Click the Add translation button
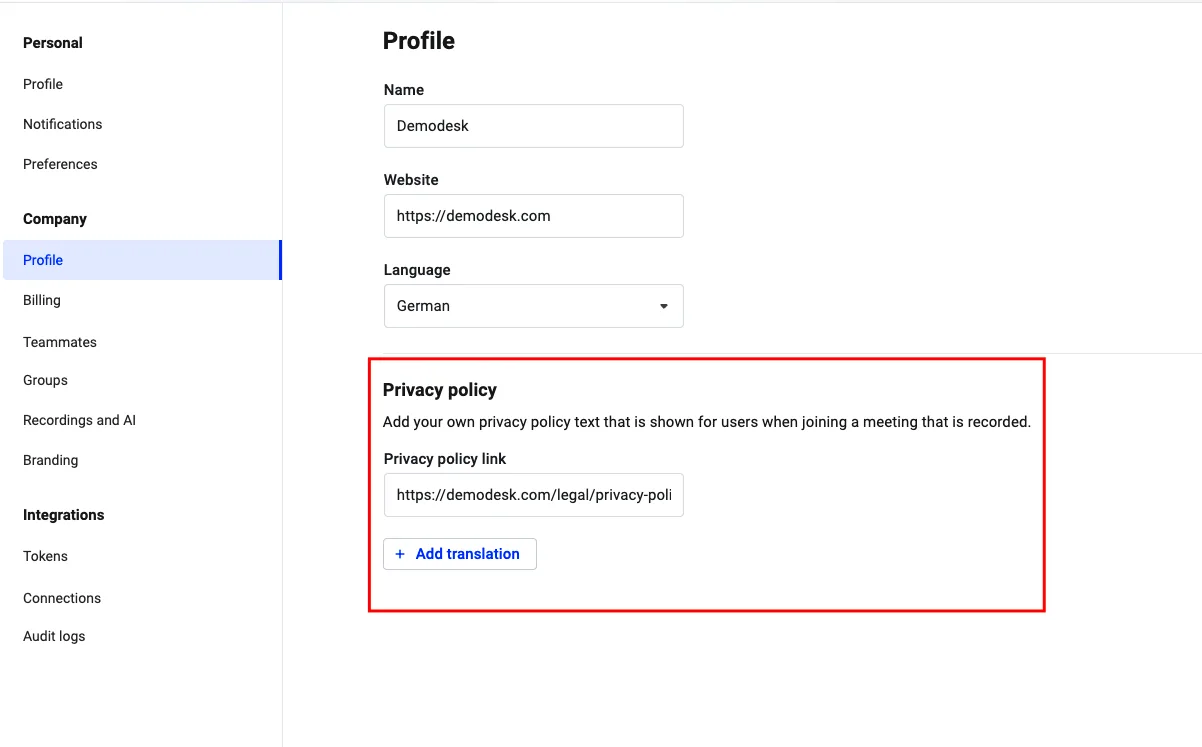1202x747 pixels. 460,554
